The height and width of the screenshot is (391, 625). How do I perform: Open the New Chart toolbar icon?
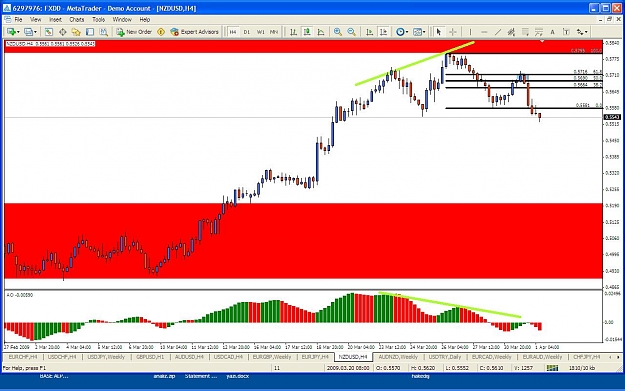tap(11, 32)
